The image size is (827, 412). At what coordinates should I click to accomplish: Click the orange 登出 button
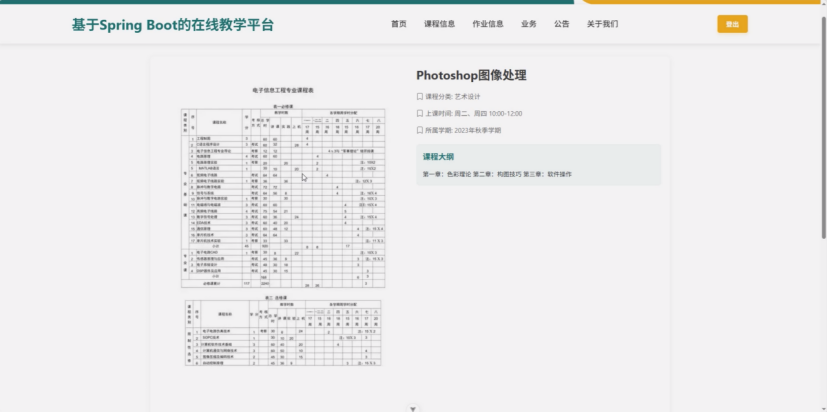[732, 24]
